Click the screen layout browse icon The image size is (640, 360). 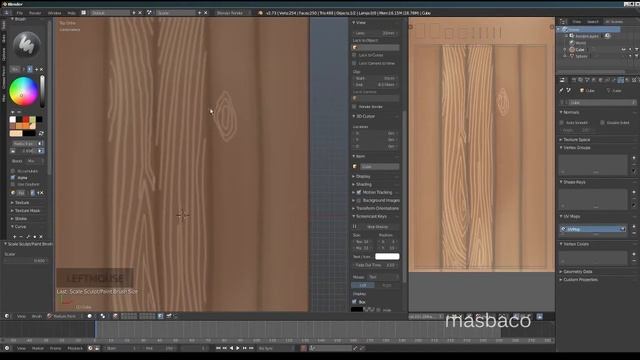[x=84, y=13]
